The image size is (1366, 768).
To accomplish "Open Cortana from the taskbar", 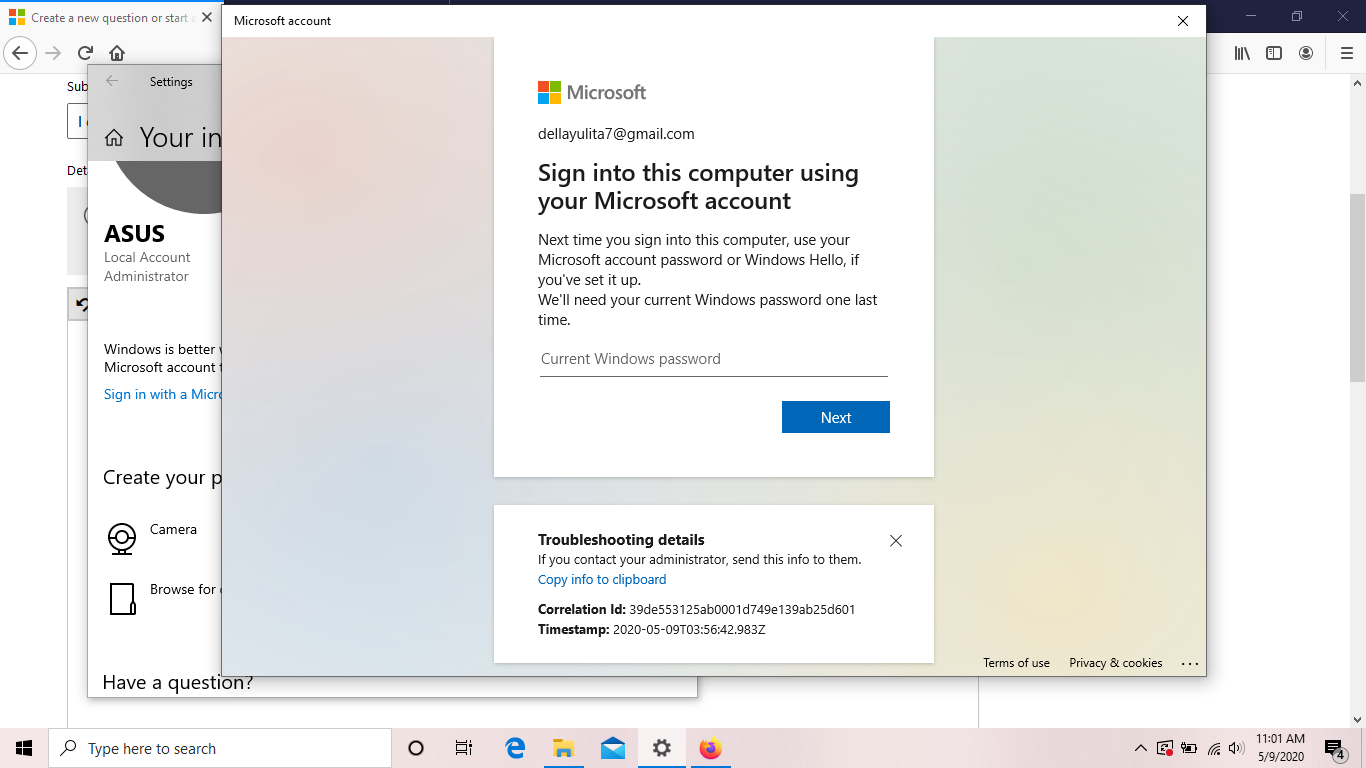I will 416,748.
